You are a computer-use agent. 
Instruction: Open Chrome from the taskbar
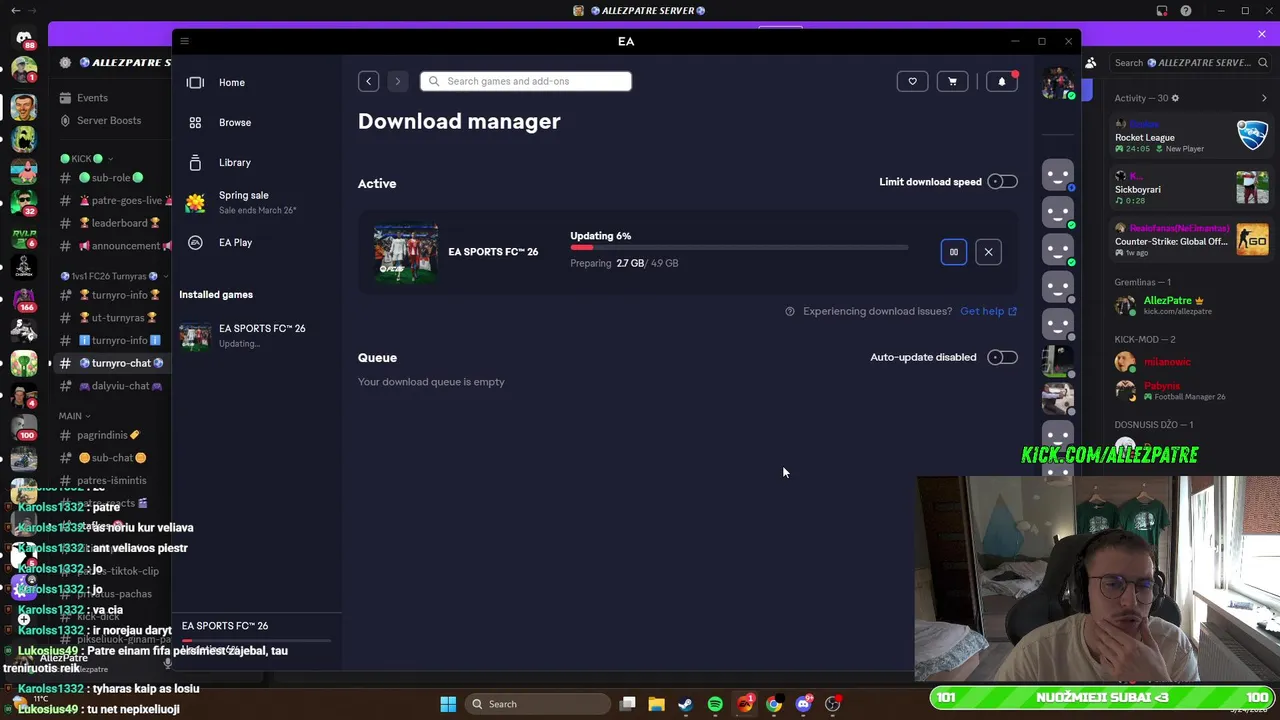tap(774, 704)
